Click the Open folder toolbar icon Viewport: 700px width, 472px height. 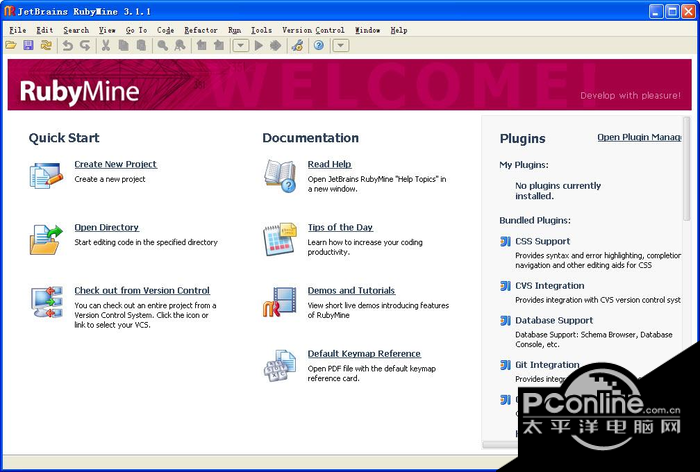pos(11,45)
